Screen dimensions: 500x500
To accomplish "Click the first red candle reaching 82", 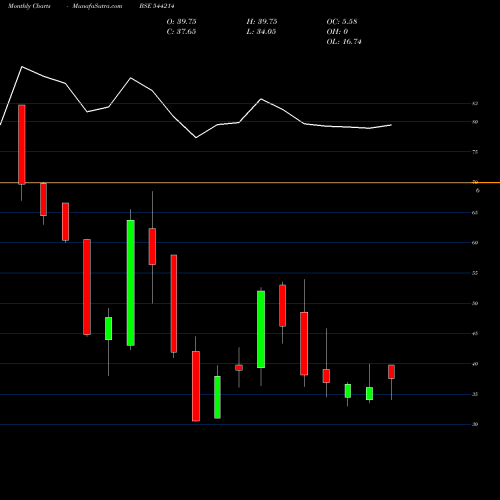I will coord(22,145).
